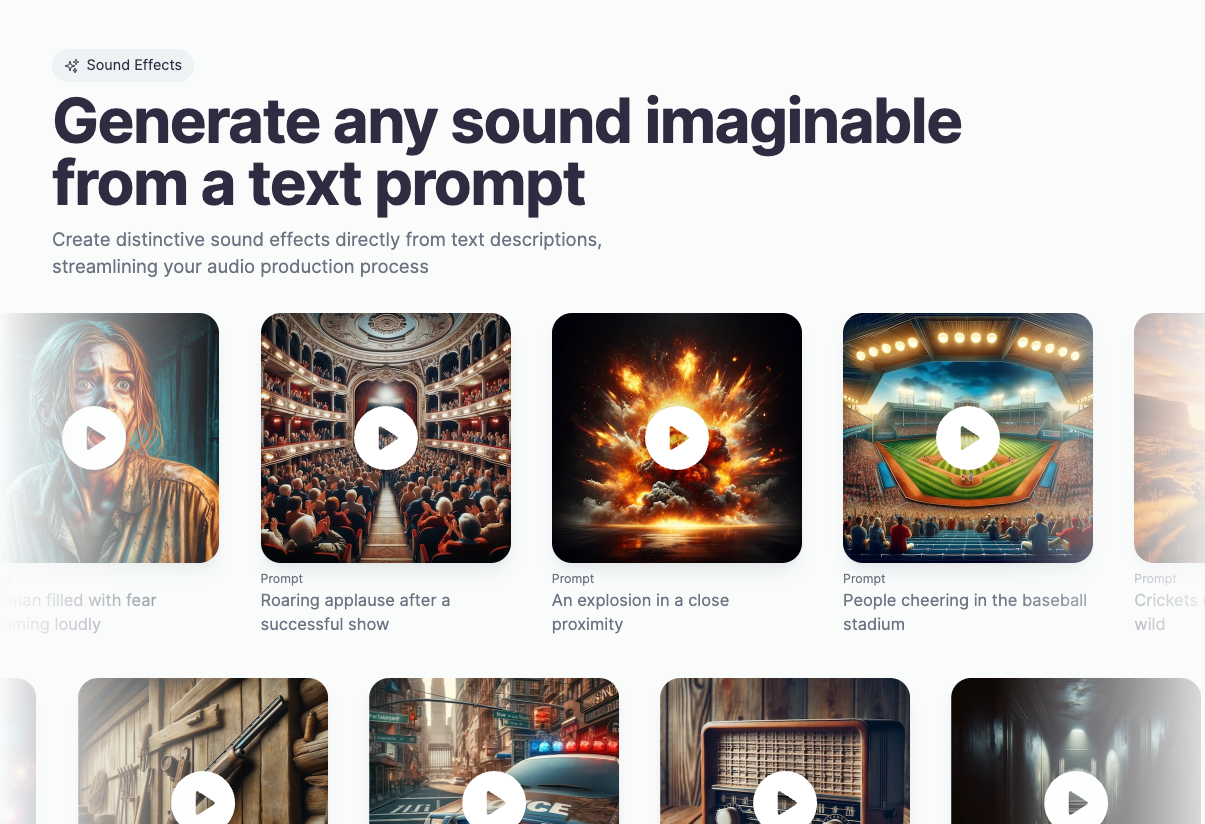
Task: Open the theater audience thumbnail image
Action: [x=386, y=438]
